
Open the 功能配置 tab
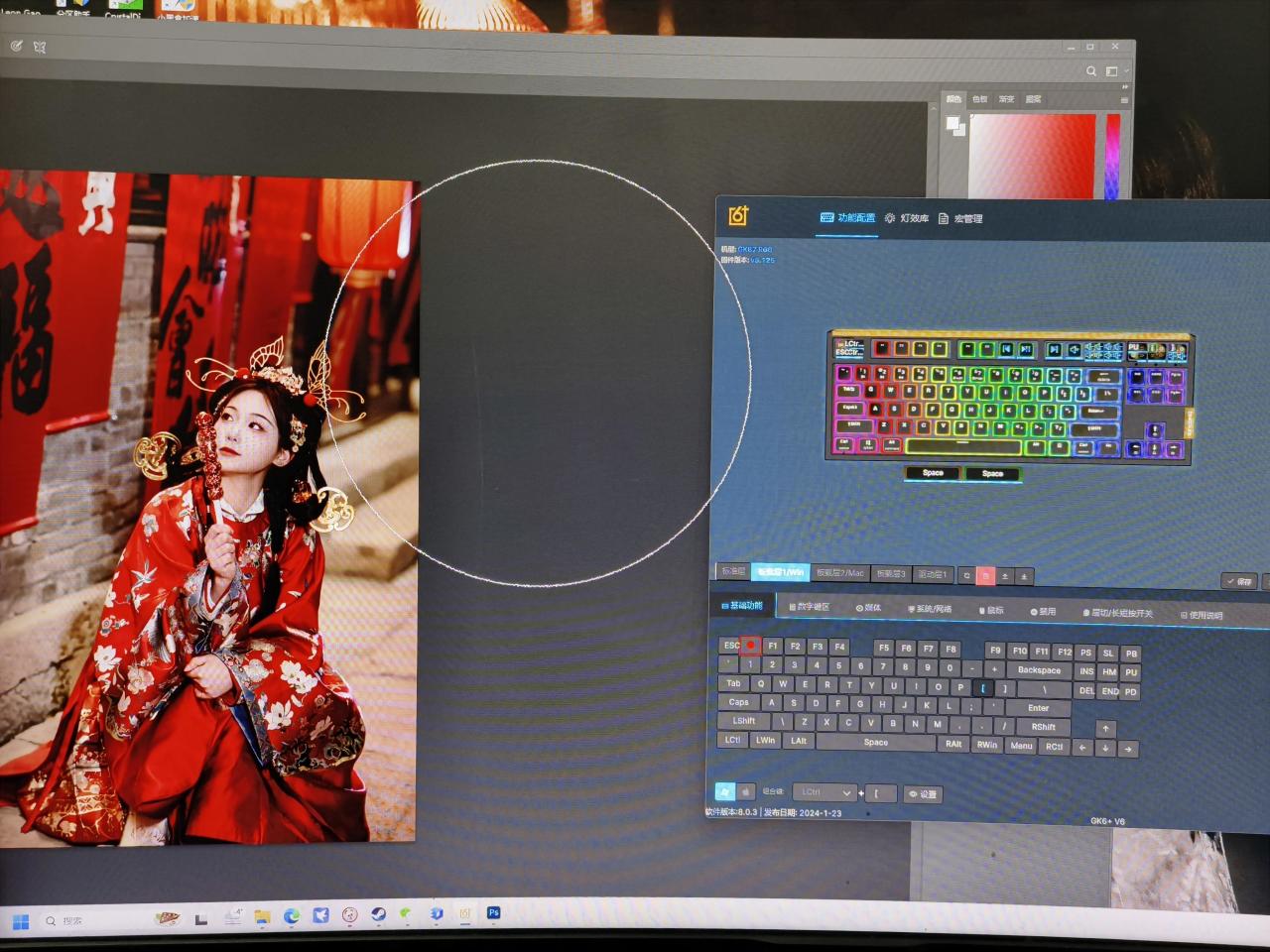(x=848, y=217)
